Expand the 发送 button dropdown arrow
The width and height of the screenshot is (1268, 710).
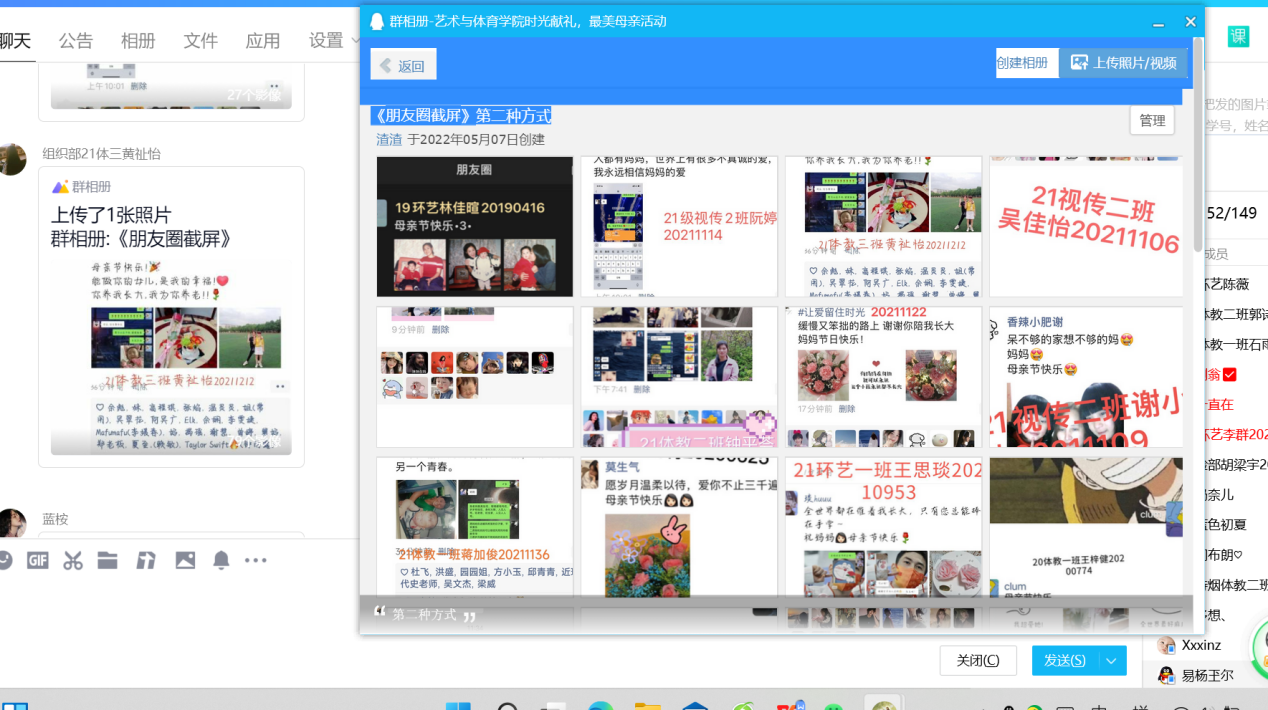click(x=1112, y=661)
